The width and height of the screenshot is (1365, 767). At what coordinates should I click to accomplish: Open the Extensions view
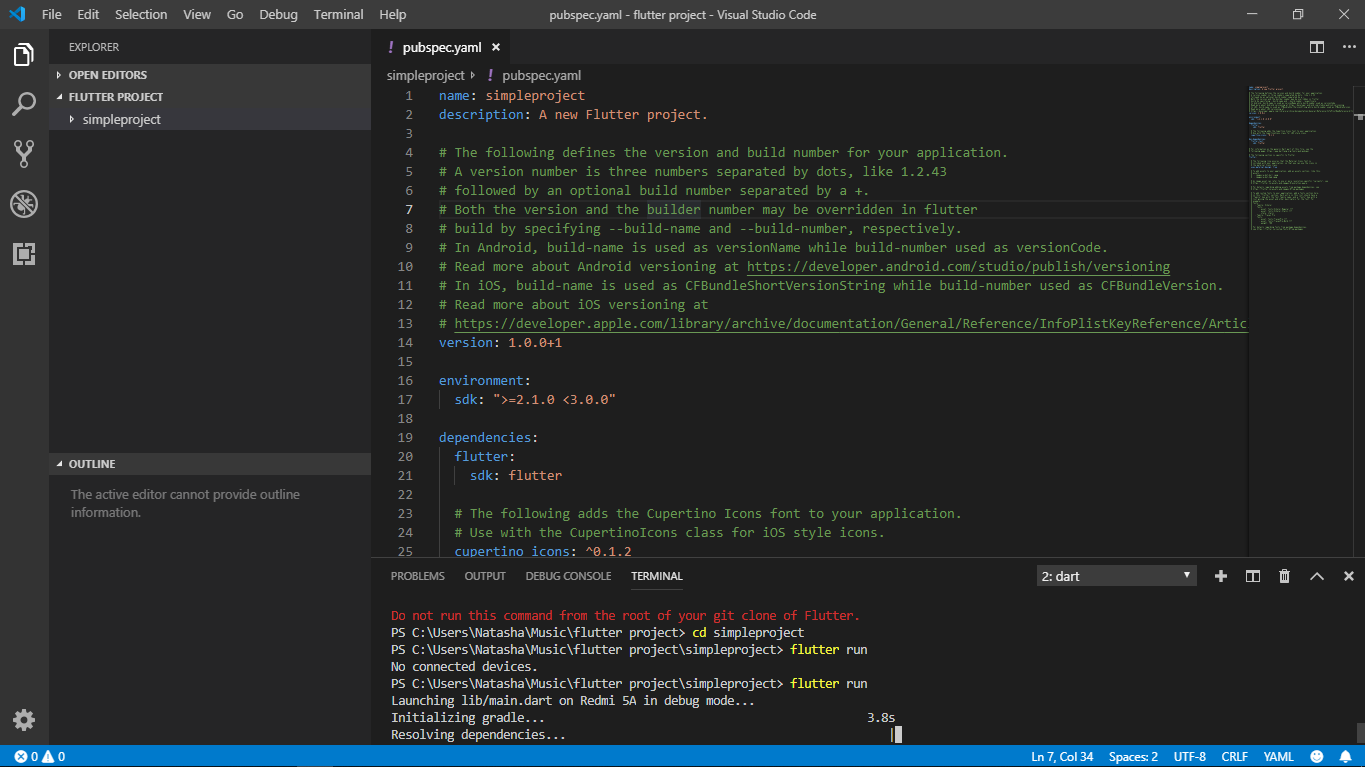click(x=24, y=253)
